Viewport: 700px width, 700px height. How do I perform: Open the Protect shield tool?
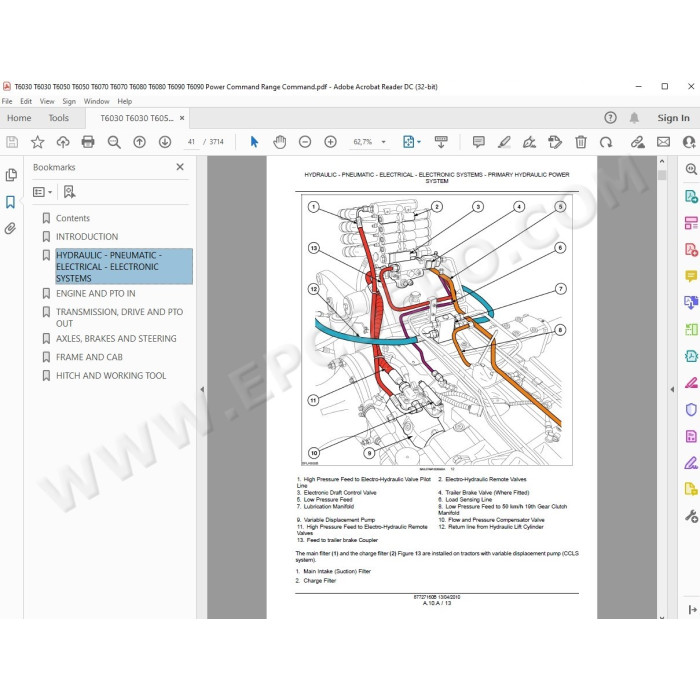point(691,409)
